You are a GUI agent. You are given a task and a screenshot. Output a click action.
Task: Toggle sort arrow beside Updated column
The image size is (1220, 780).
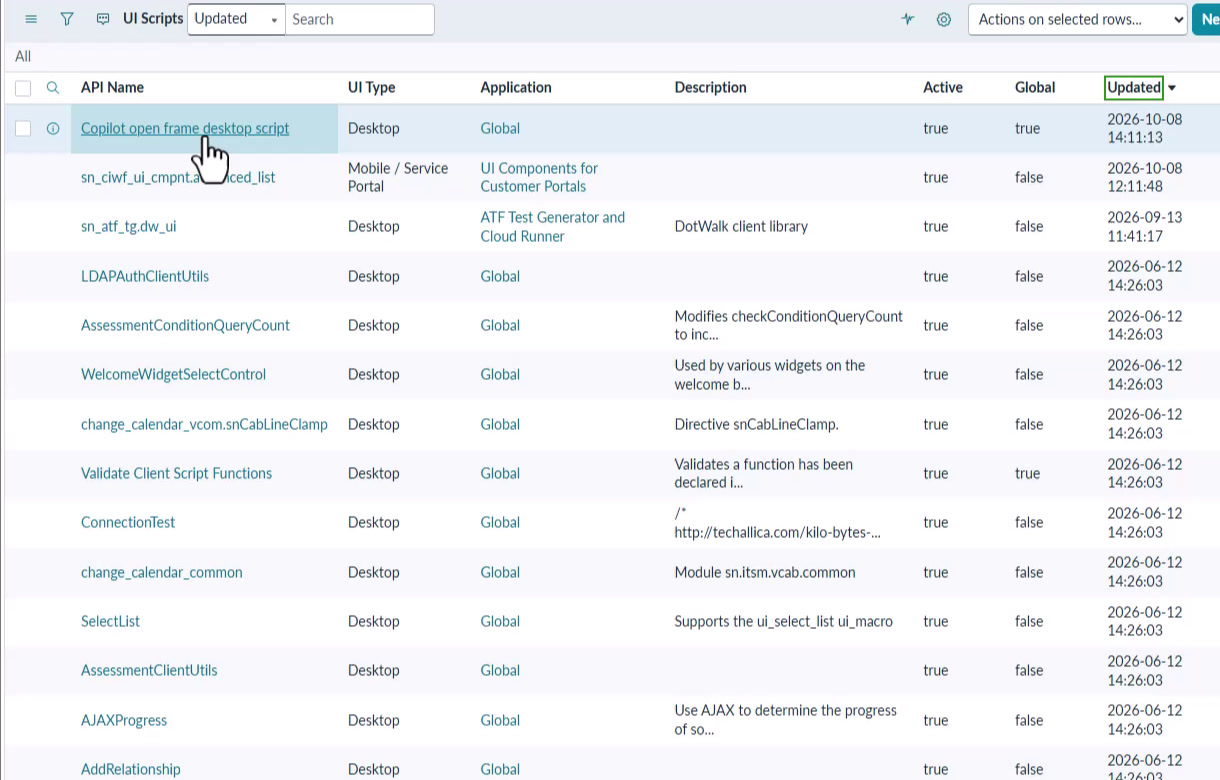tap(1172, 88)
